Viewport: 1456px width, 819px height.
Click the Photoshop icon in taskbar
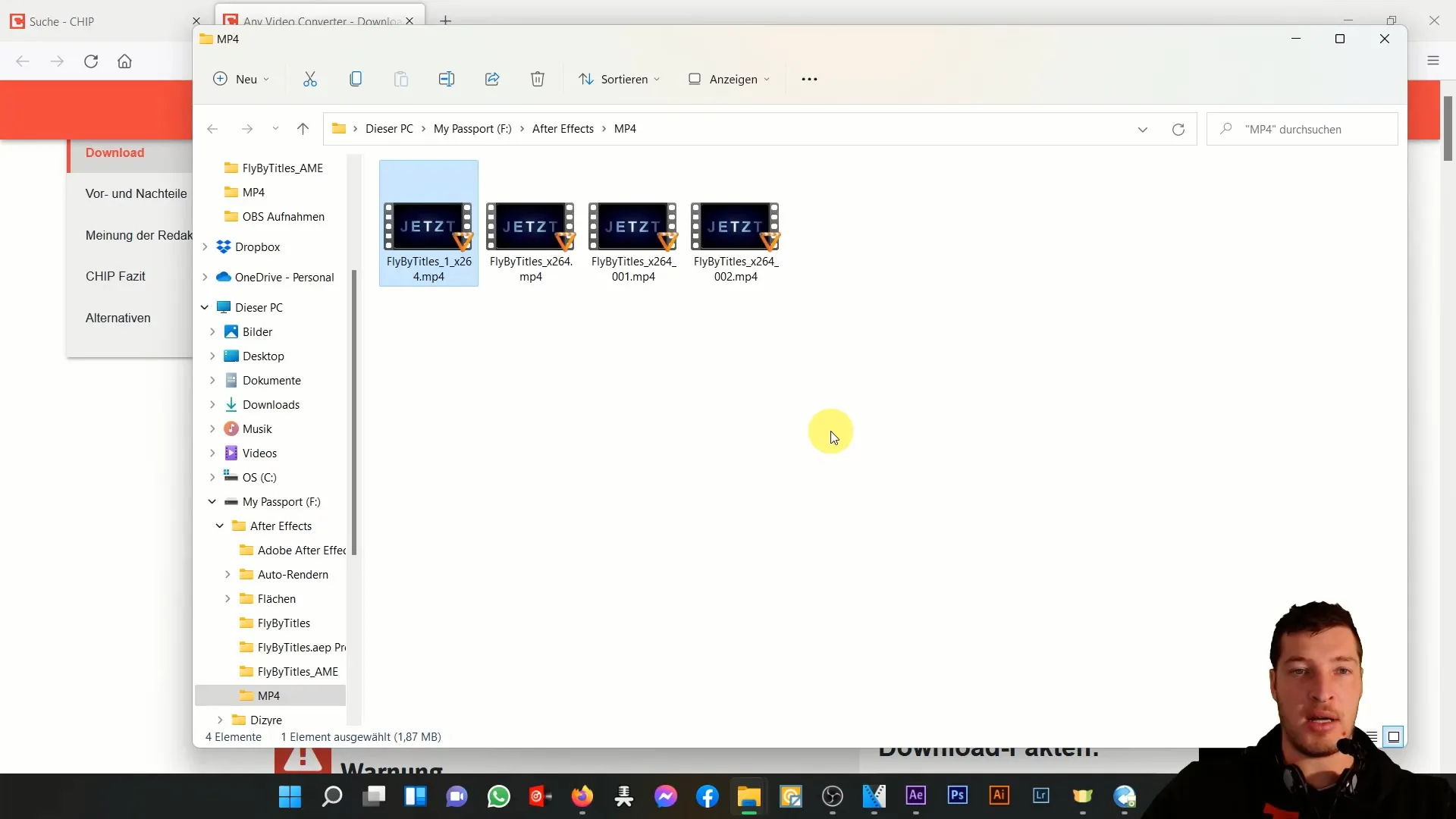click(958, 796)
